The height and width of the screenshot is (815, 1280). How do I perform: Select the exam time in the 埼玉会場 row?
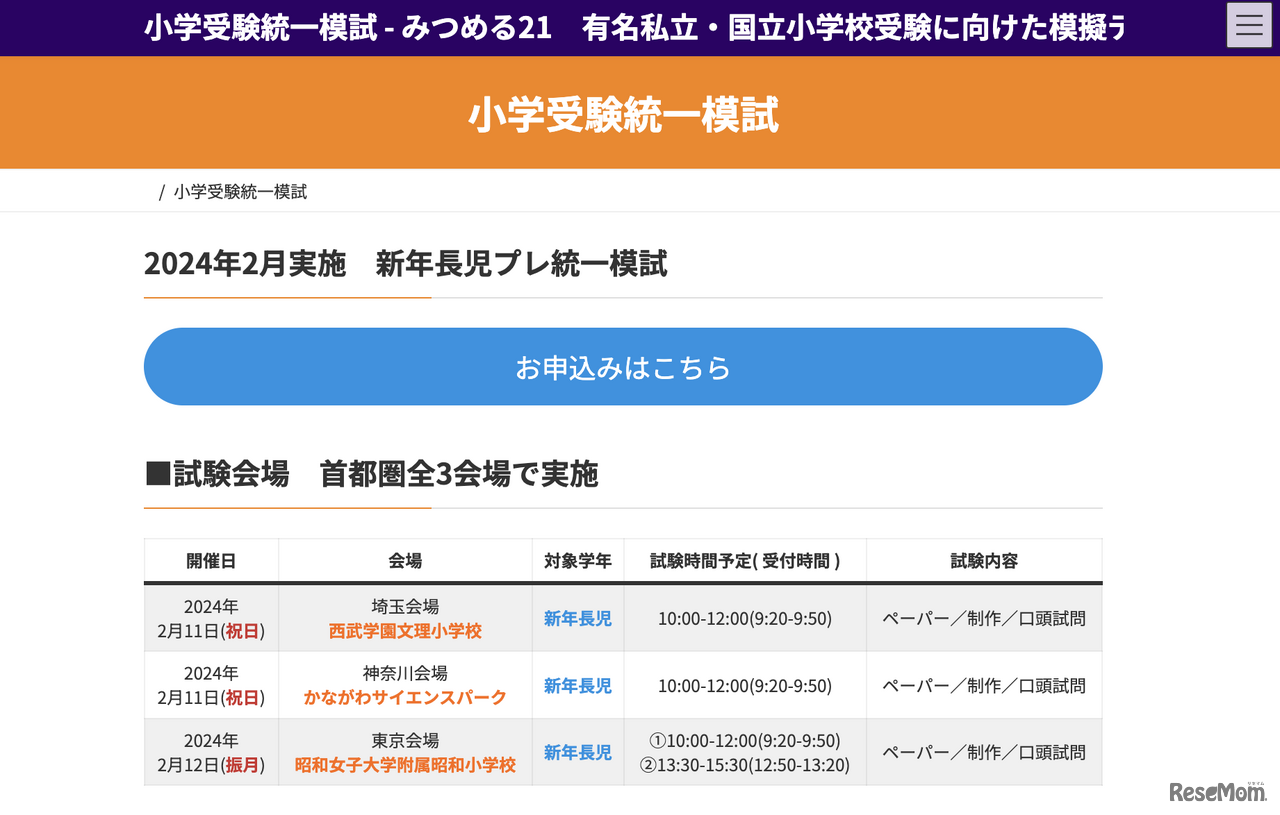pos(745,619)
